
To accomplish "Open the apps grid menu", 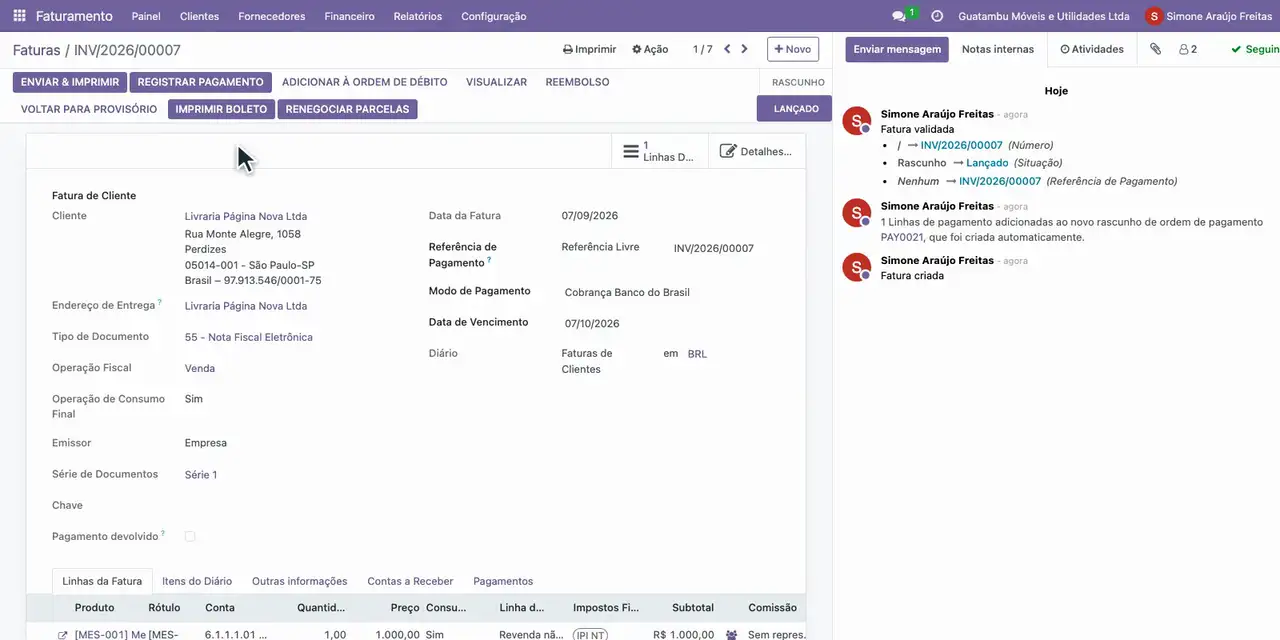I will [x=19, y=16].
